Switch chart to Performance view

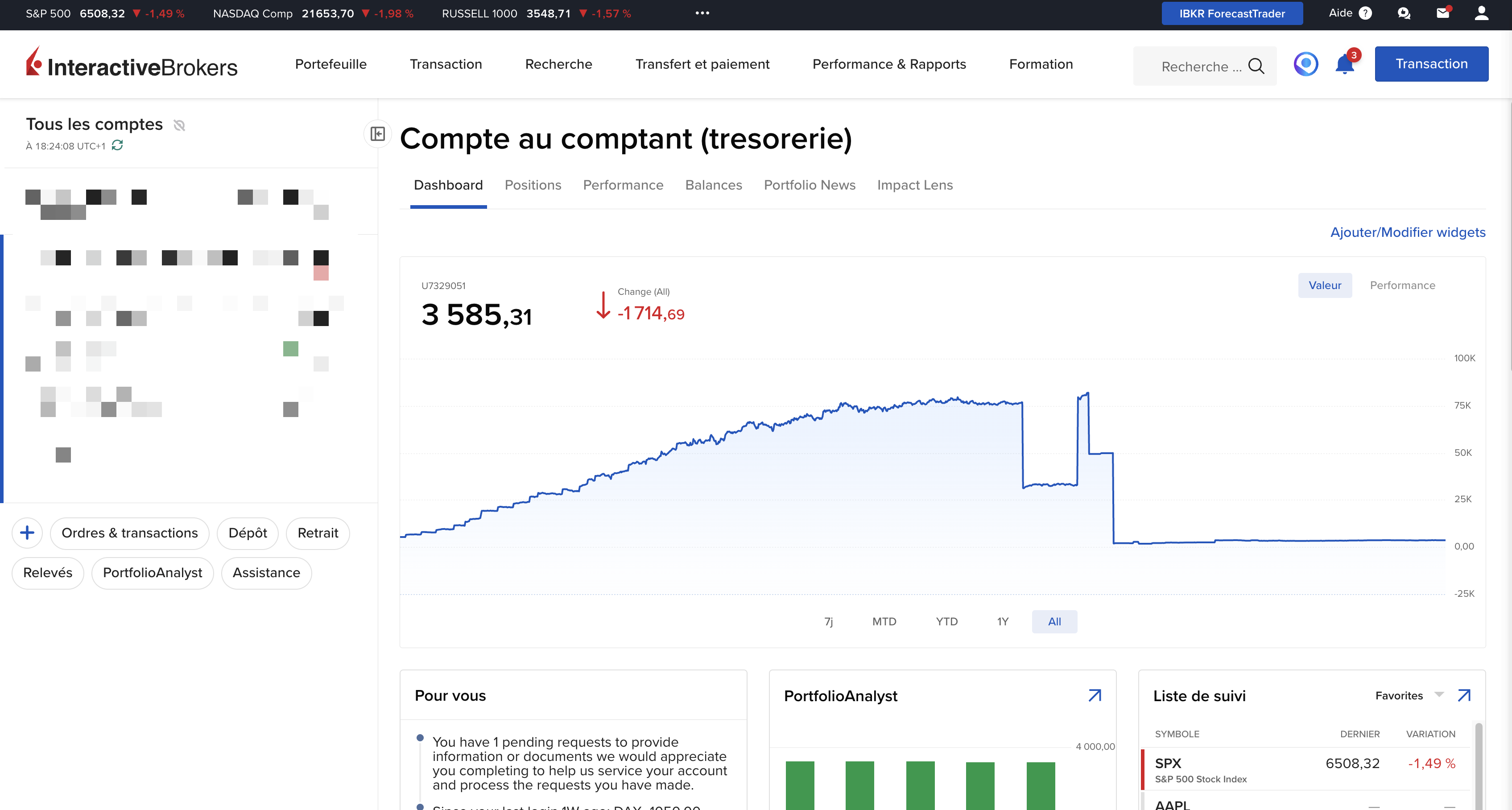coord(1402,285)
